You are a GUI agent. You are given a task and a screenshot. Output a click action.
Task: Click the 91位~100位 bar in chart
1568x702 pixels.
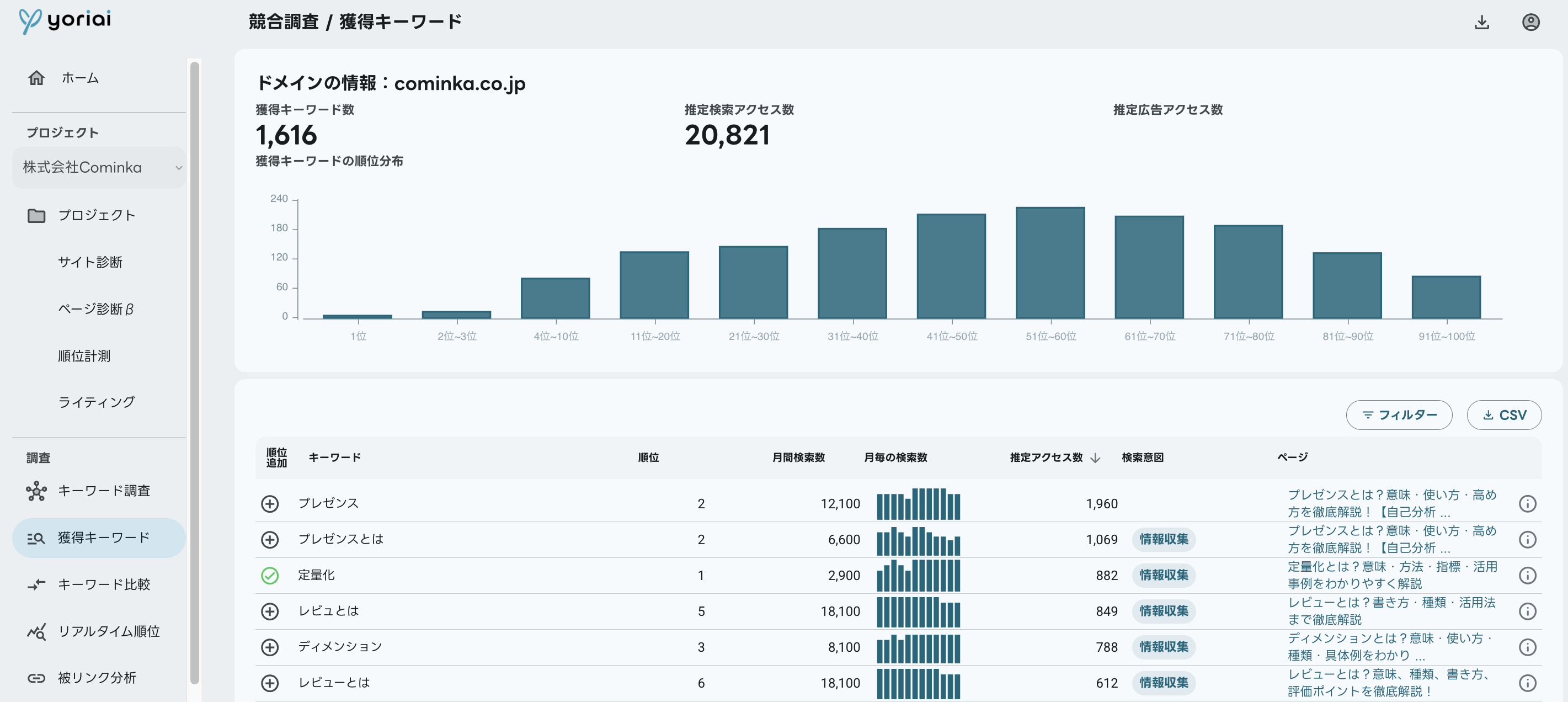click(x=1446, y=297)
